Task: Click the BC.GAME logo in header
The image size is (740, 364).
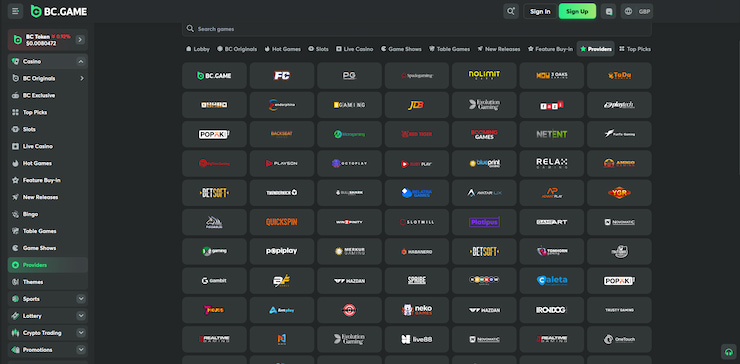Action: click(x=59, y=11)
